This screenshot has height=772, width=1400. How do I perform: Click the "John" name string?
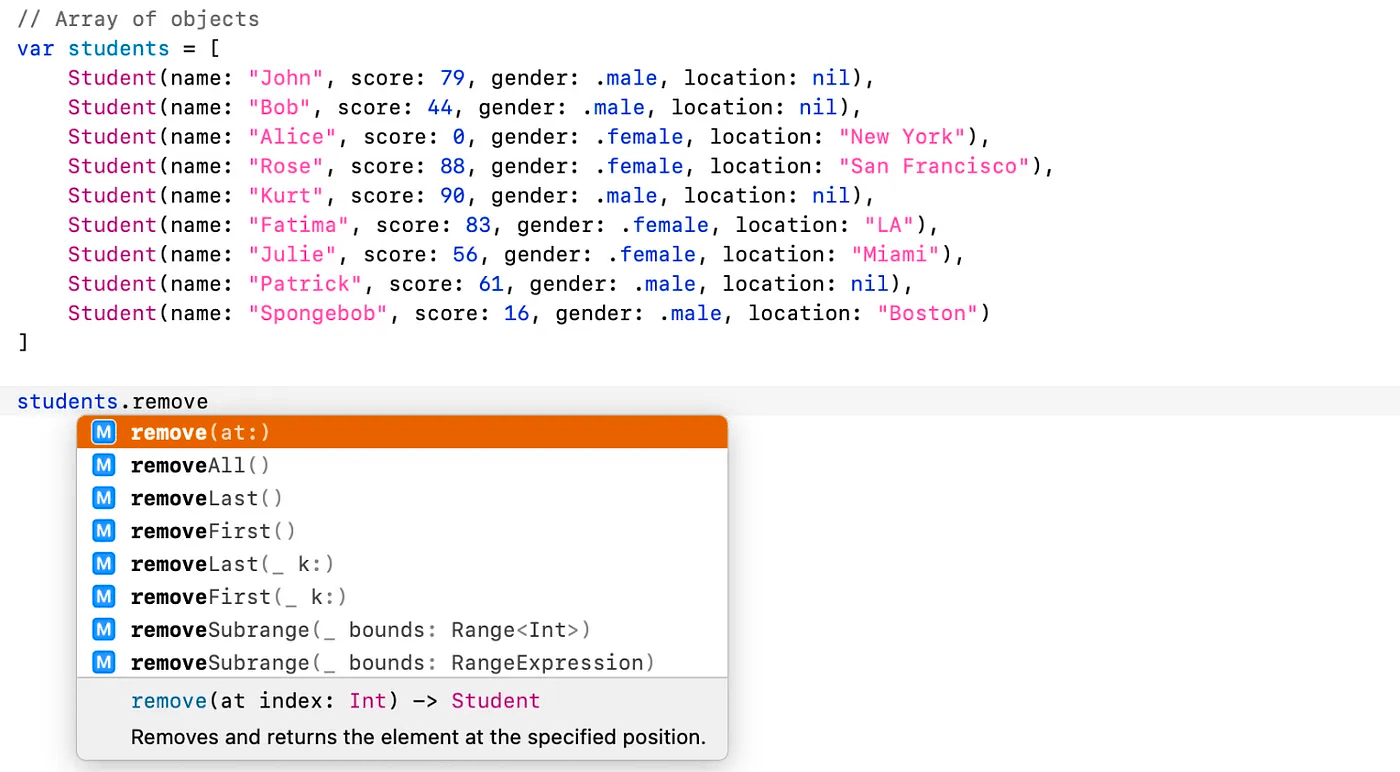(x=286, y=78)
